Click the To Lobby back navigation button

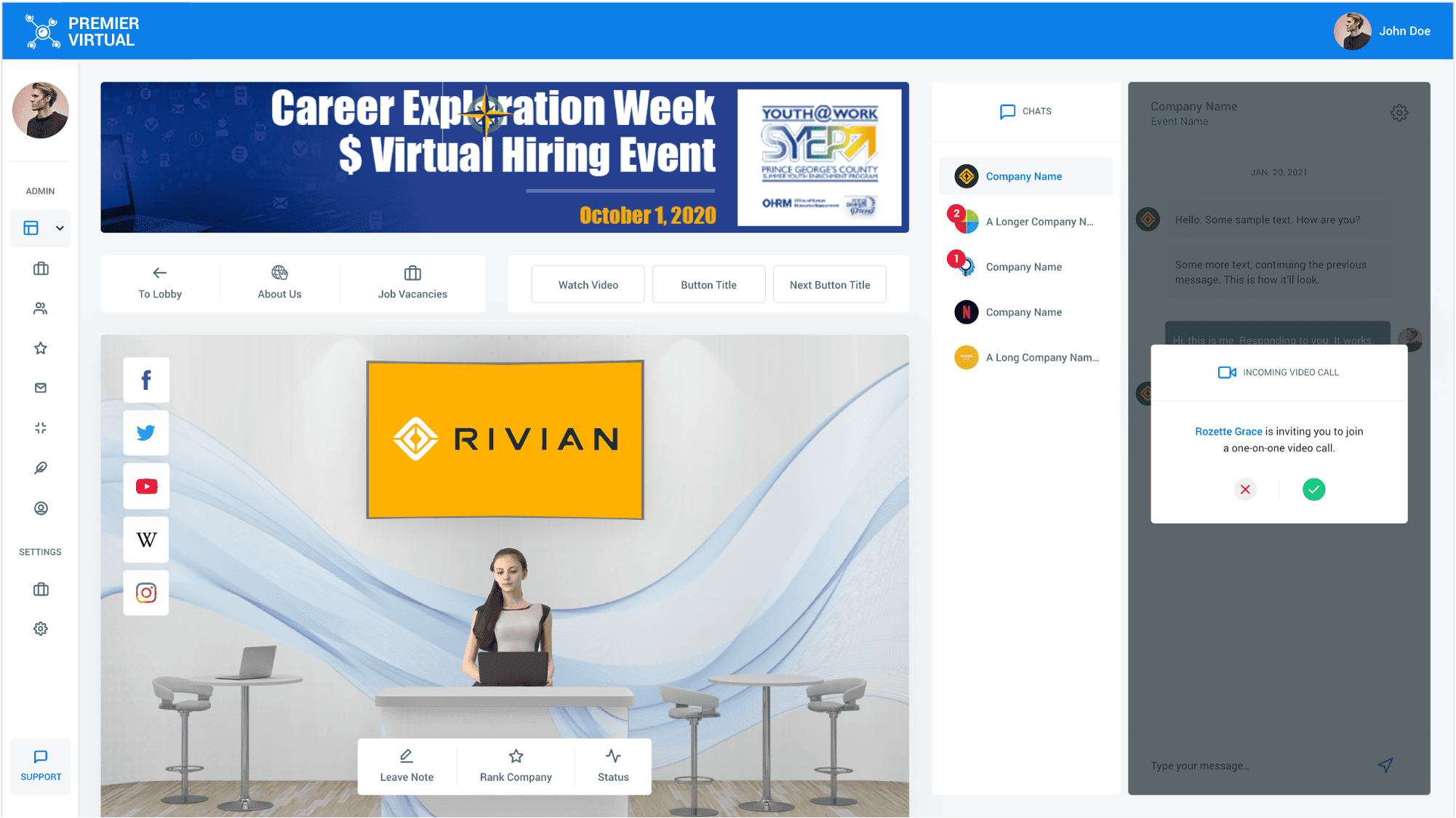pyautogui.click(x=161, y=284)
